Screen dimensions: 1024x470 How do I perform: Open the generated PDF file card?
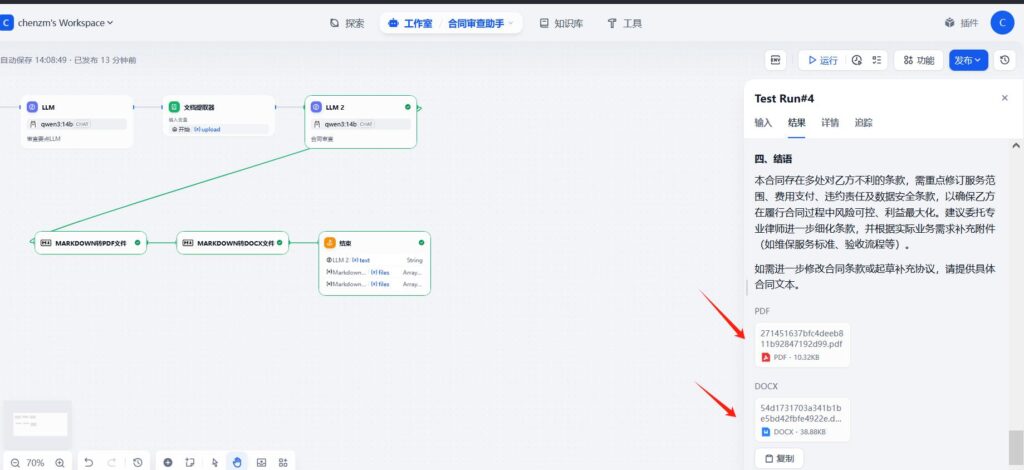(802, 344)
